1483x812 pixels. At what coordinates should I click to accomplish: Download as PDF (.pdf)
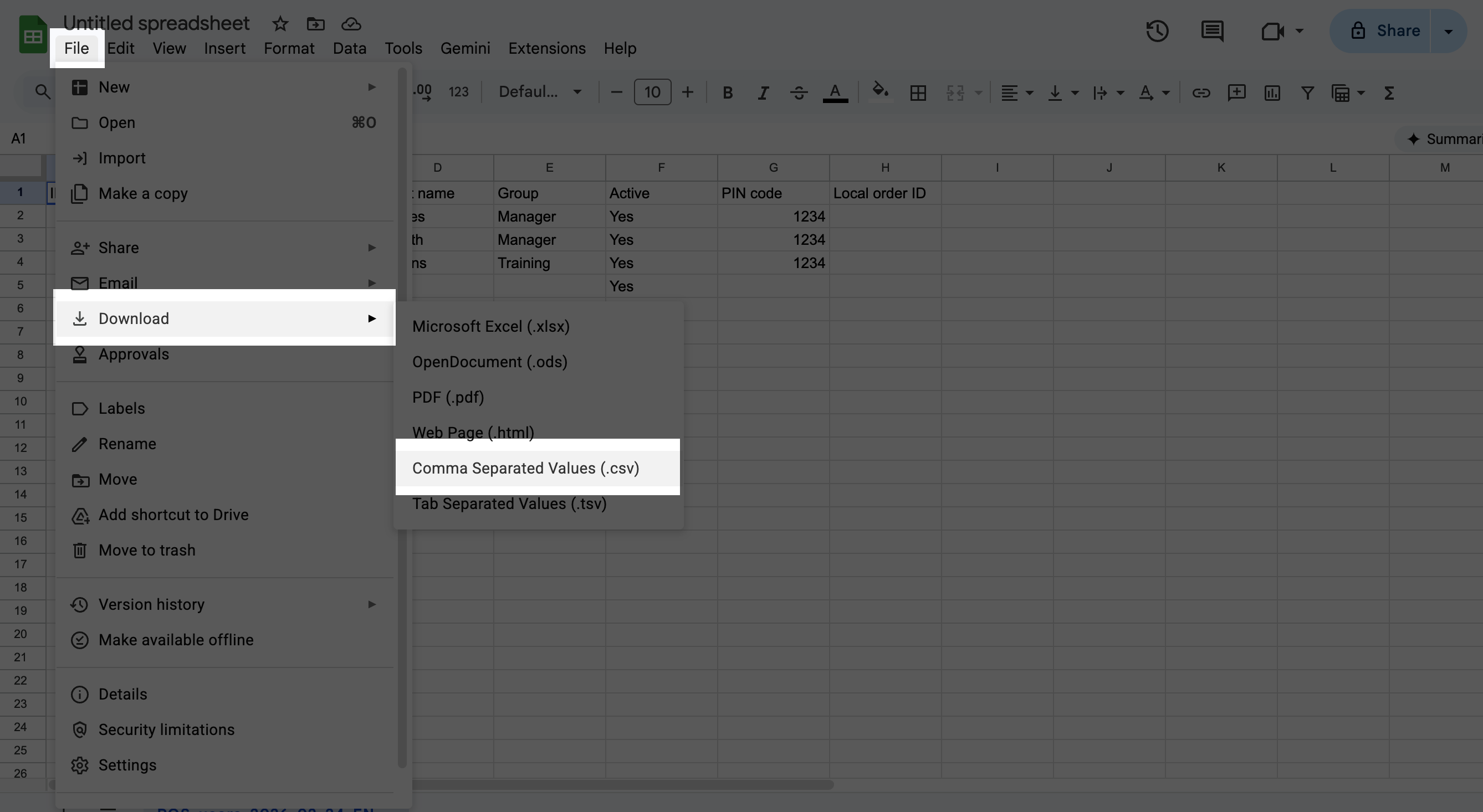pos(539,398)
